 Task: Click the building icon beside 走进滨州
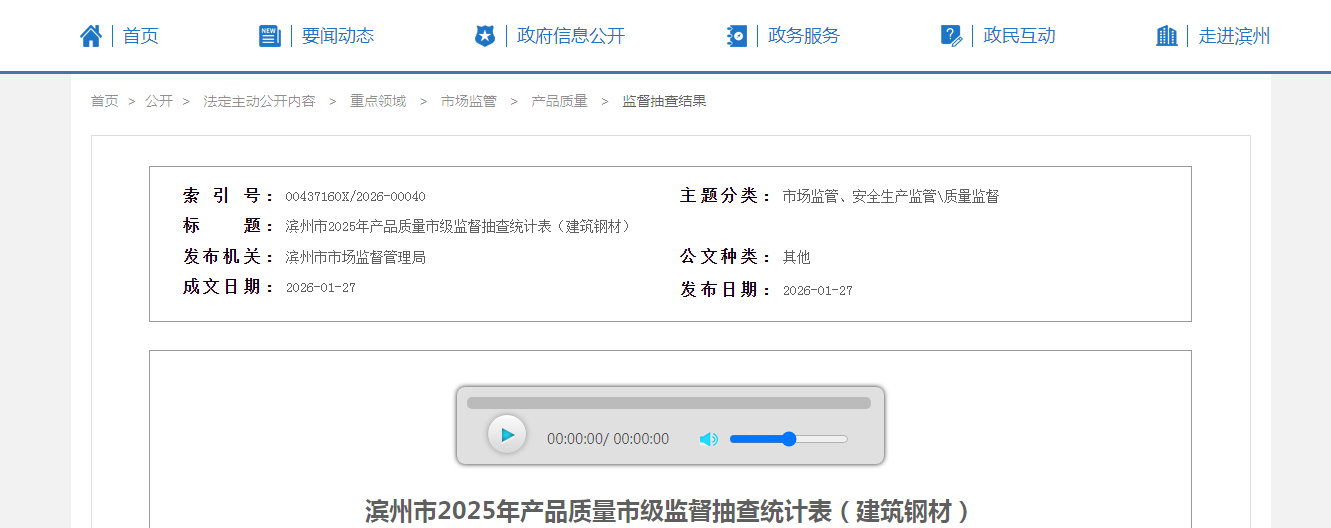pyautogui.click(x=1167, y=36)
